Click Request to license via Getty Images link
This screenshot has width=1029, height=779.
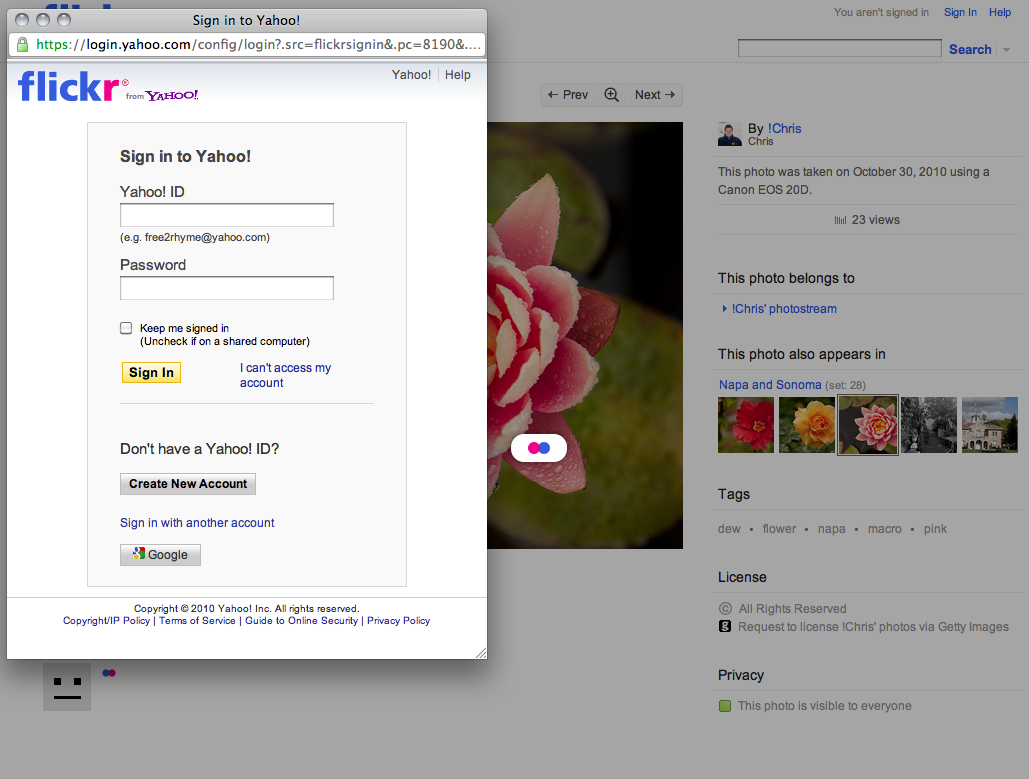pyautogui.click(x=873, y=627)
